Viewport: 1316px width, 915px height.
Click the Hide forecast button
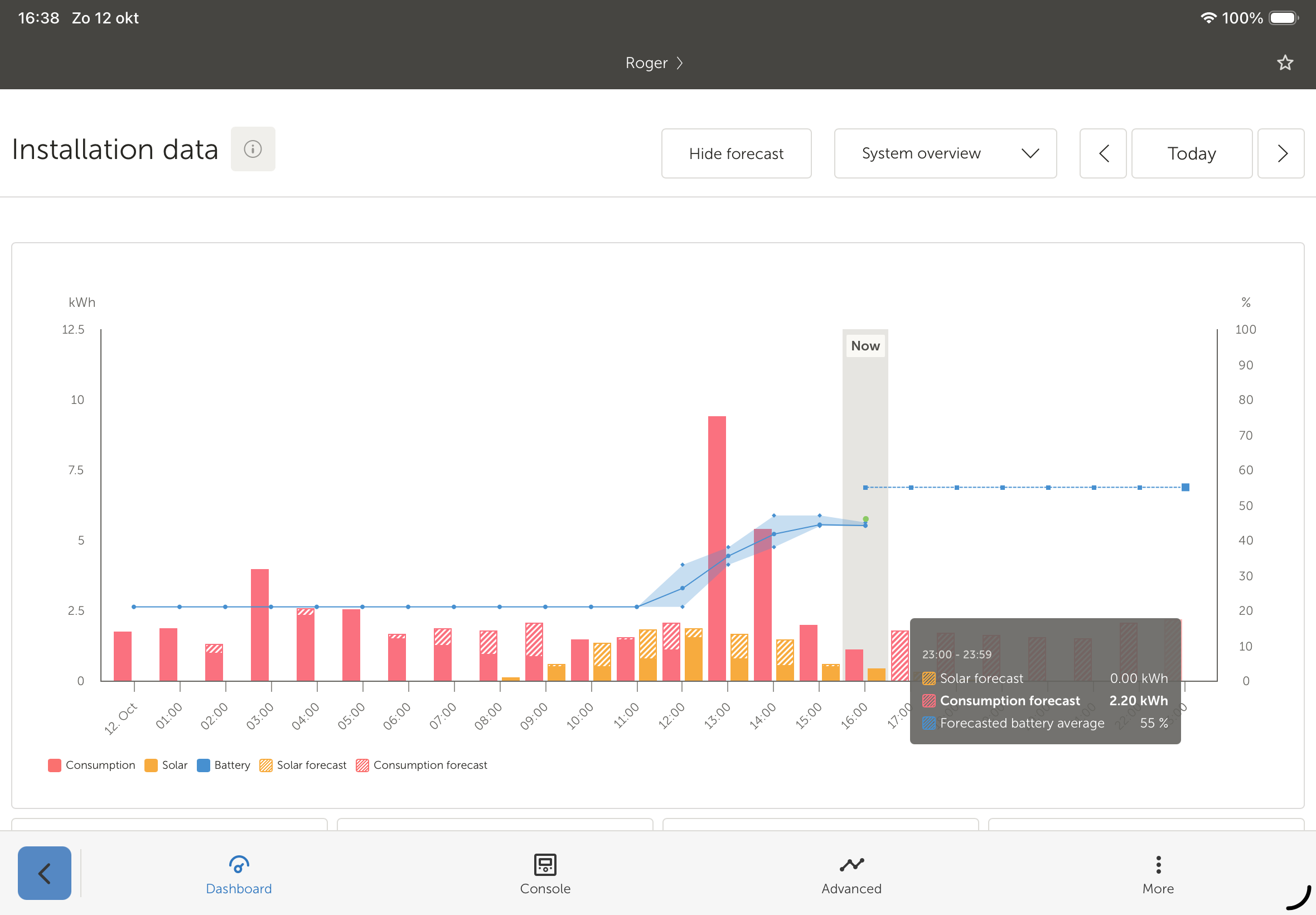[x=736, y=153]
